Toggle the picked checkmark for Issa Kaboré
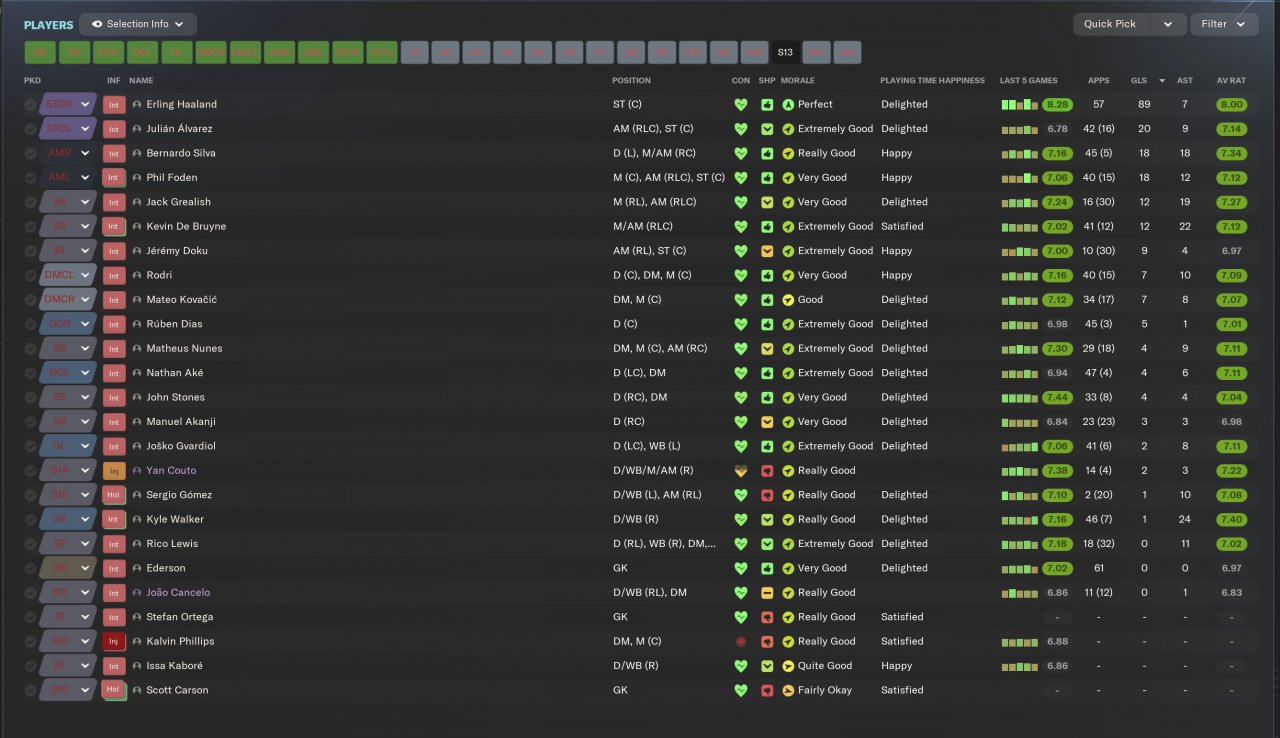This screenshot has height=738, width=1280. 30,666
